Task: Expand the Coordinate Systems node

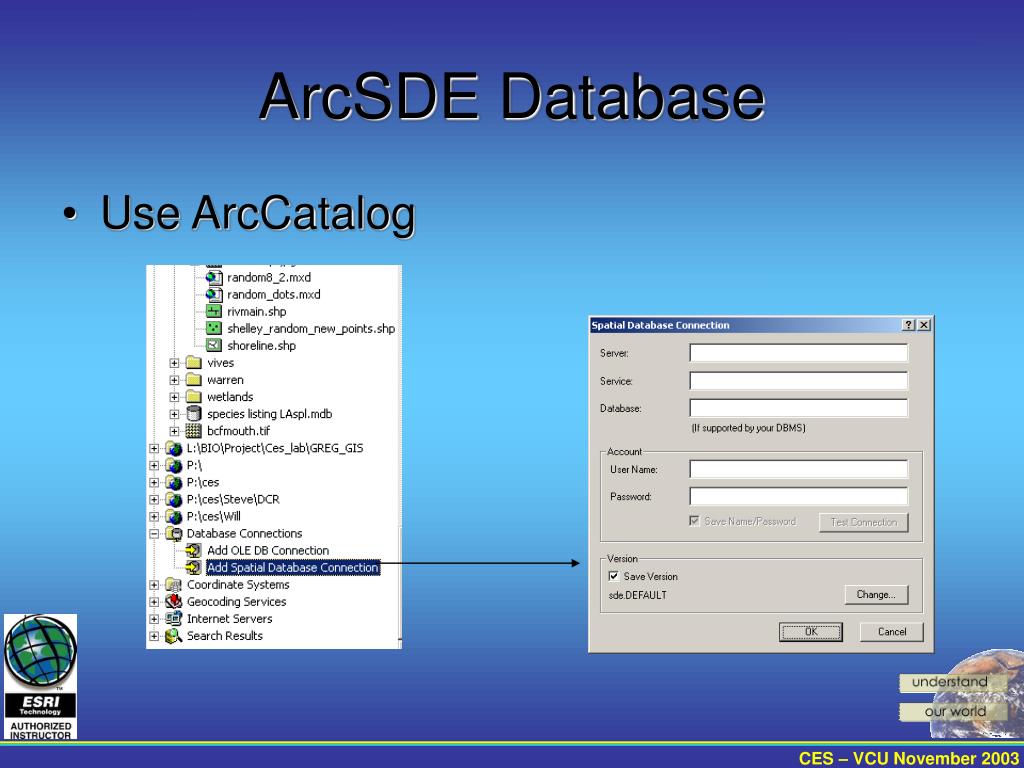Action: [x=154, y=584]
